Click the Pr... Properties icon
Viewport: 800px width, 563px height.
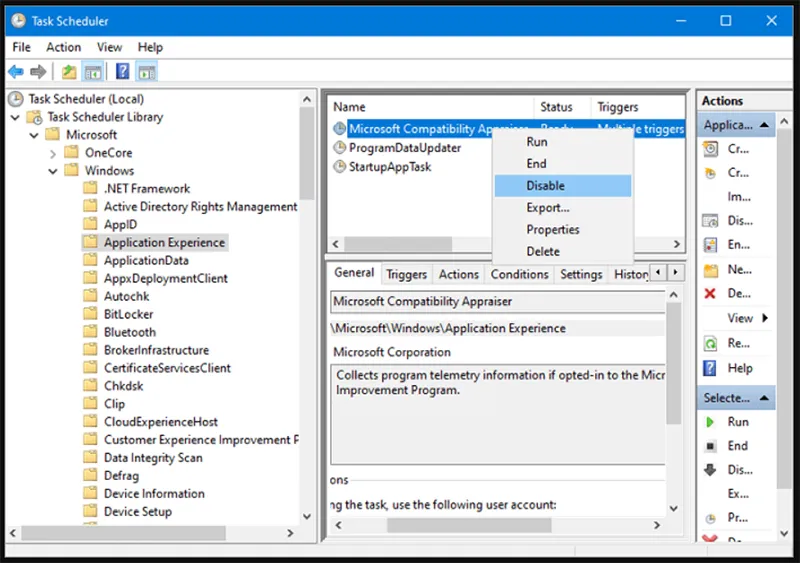tap(710, 519)
